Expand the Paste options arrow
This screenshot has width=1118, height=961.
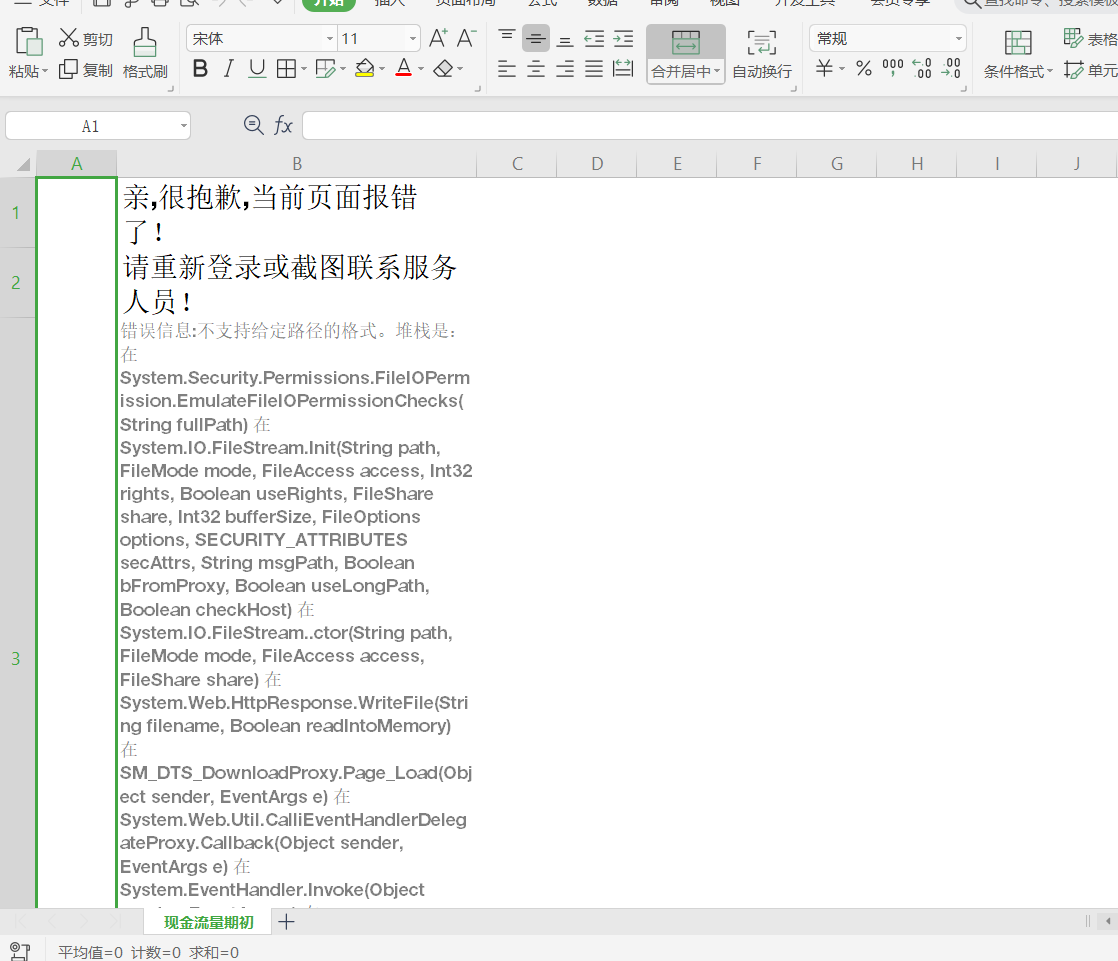tap(45, 71)
